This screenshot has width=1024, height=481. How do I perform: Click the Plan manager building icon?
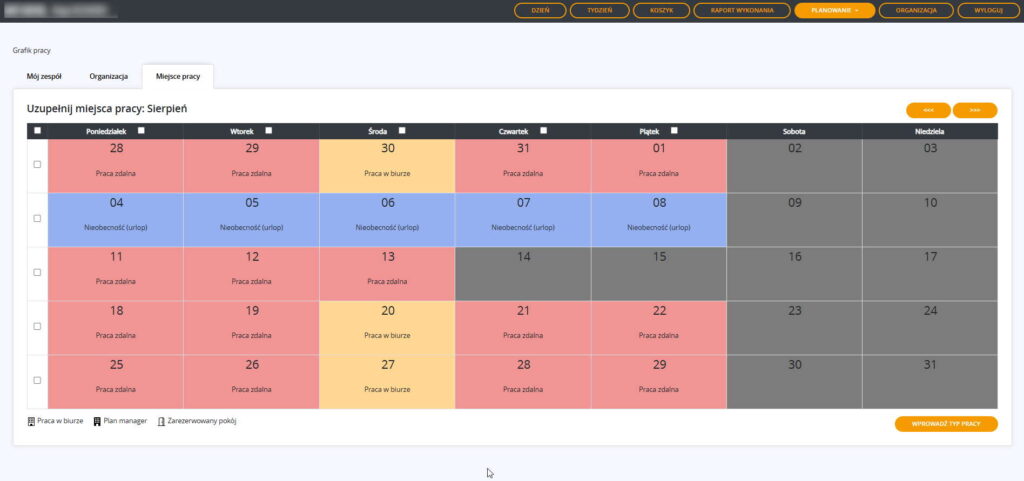[x=97, y=421]
